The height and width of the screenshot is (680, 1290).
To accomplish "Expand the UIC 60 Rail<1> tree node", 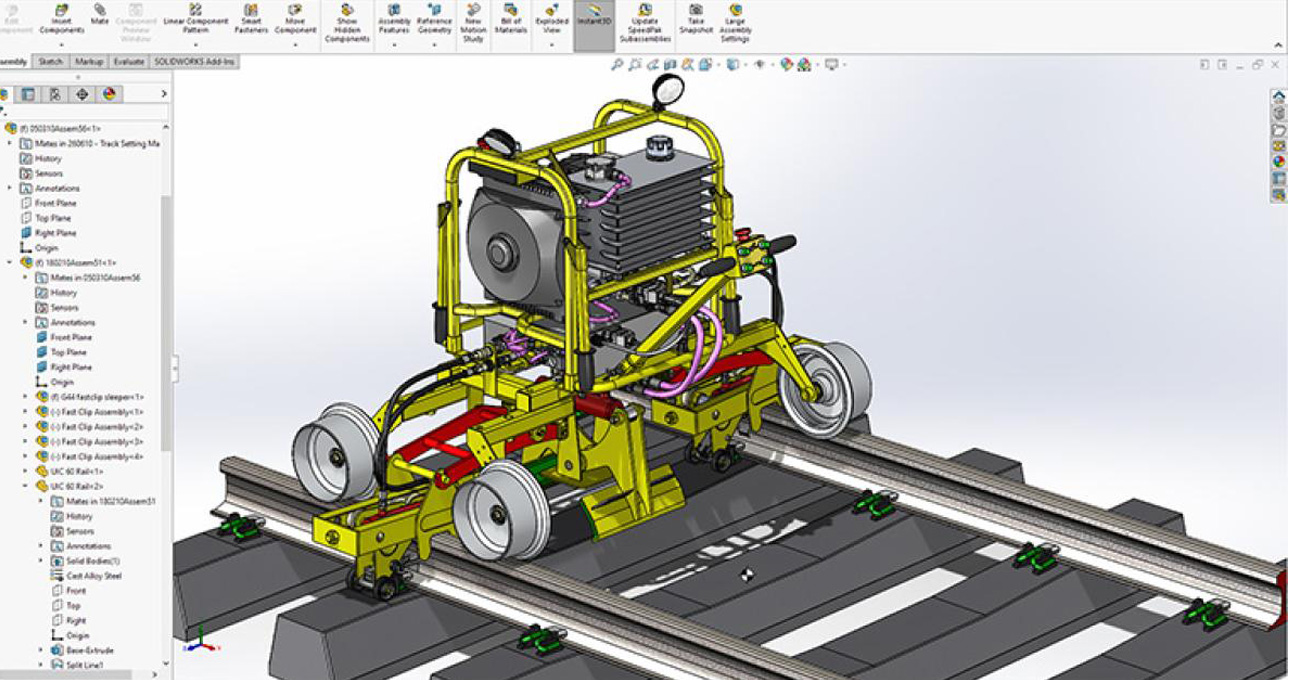I will (26, 471).
